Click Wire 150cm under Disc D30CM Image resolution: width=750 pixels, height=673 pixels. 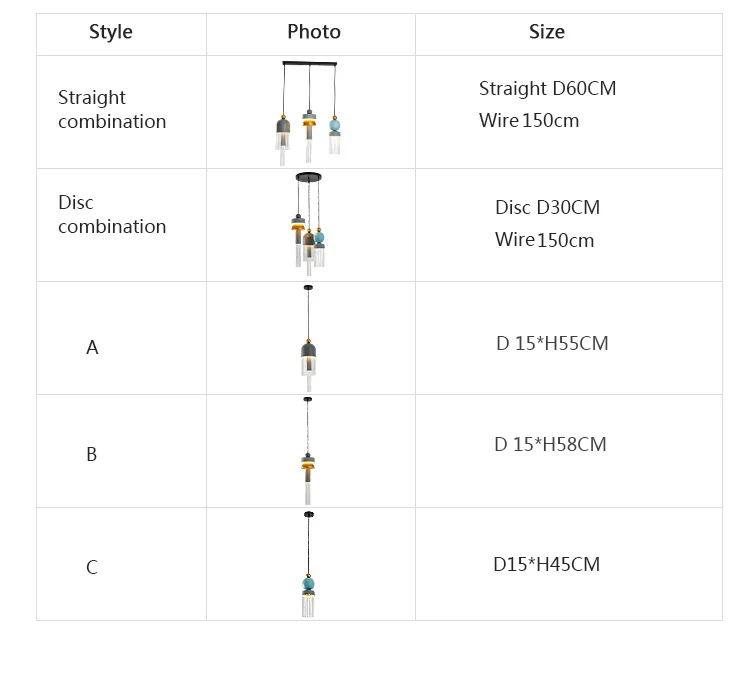click(x=544, y=240)
